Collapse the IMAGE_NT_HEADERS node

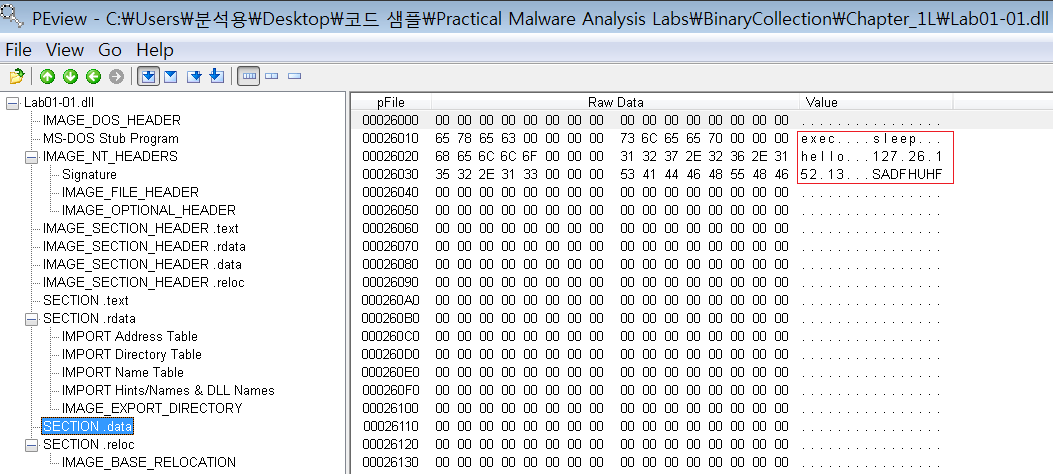(x=31, y=156)
